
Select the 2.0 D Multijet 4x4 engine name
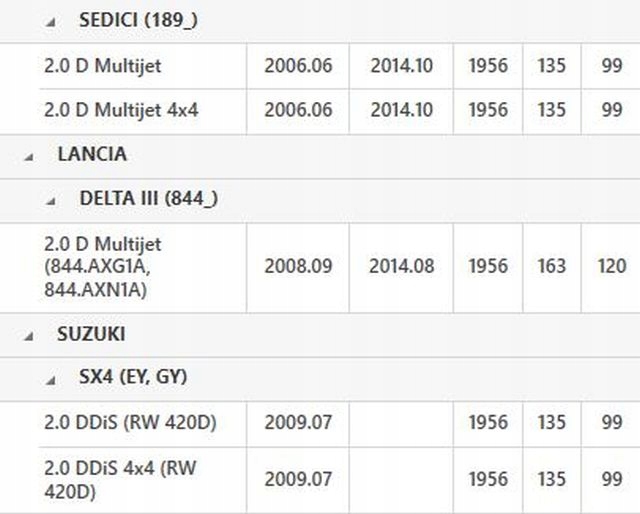point(122,110)
